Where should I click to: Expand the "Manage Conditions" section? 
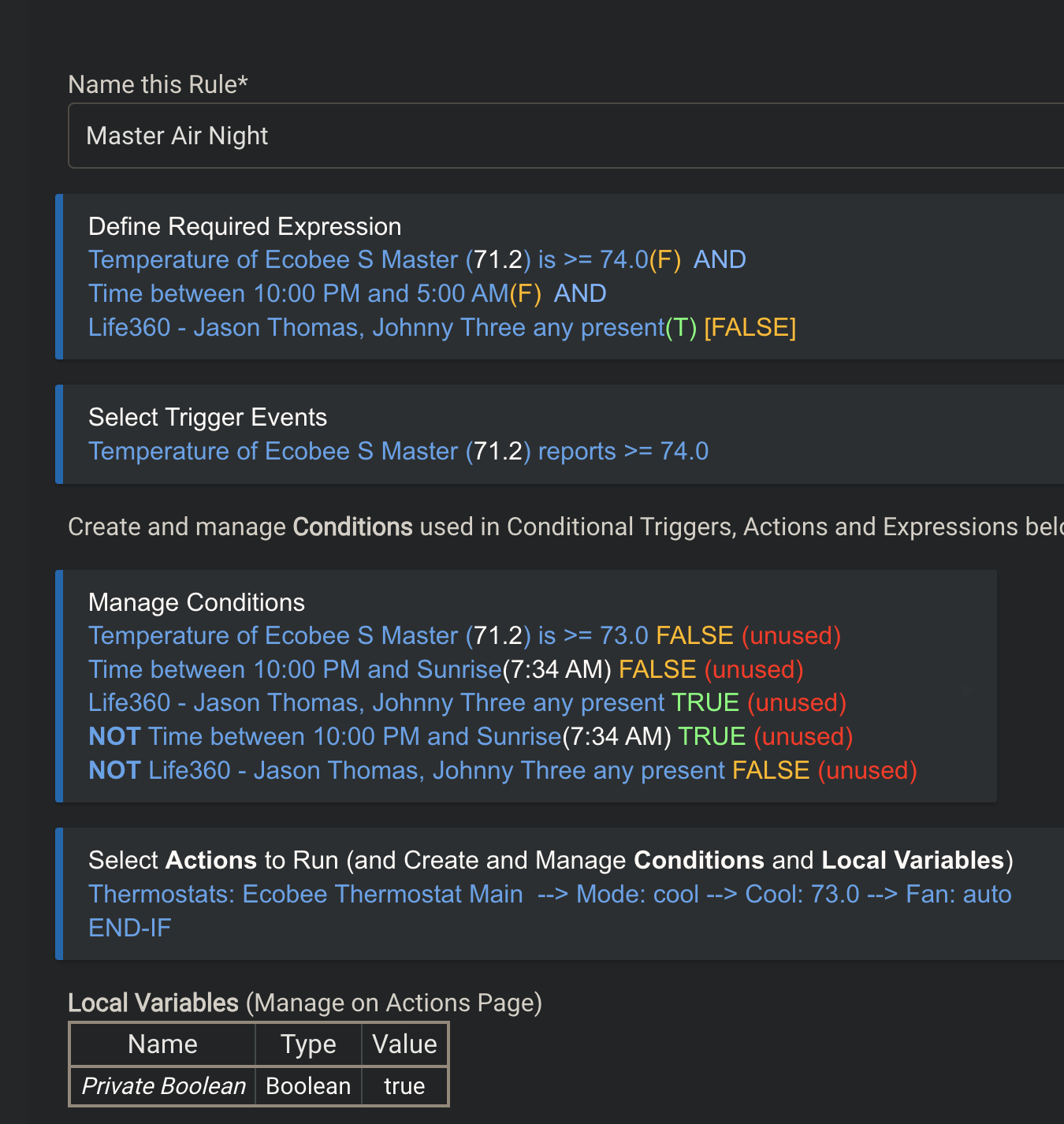[x=196, y=602]
